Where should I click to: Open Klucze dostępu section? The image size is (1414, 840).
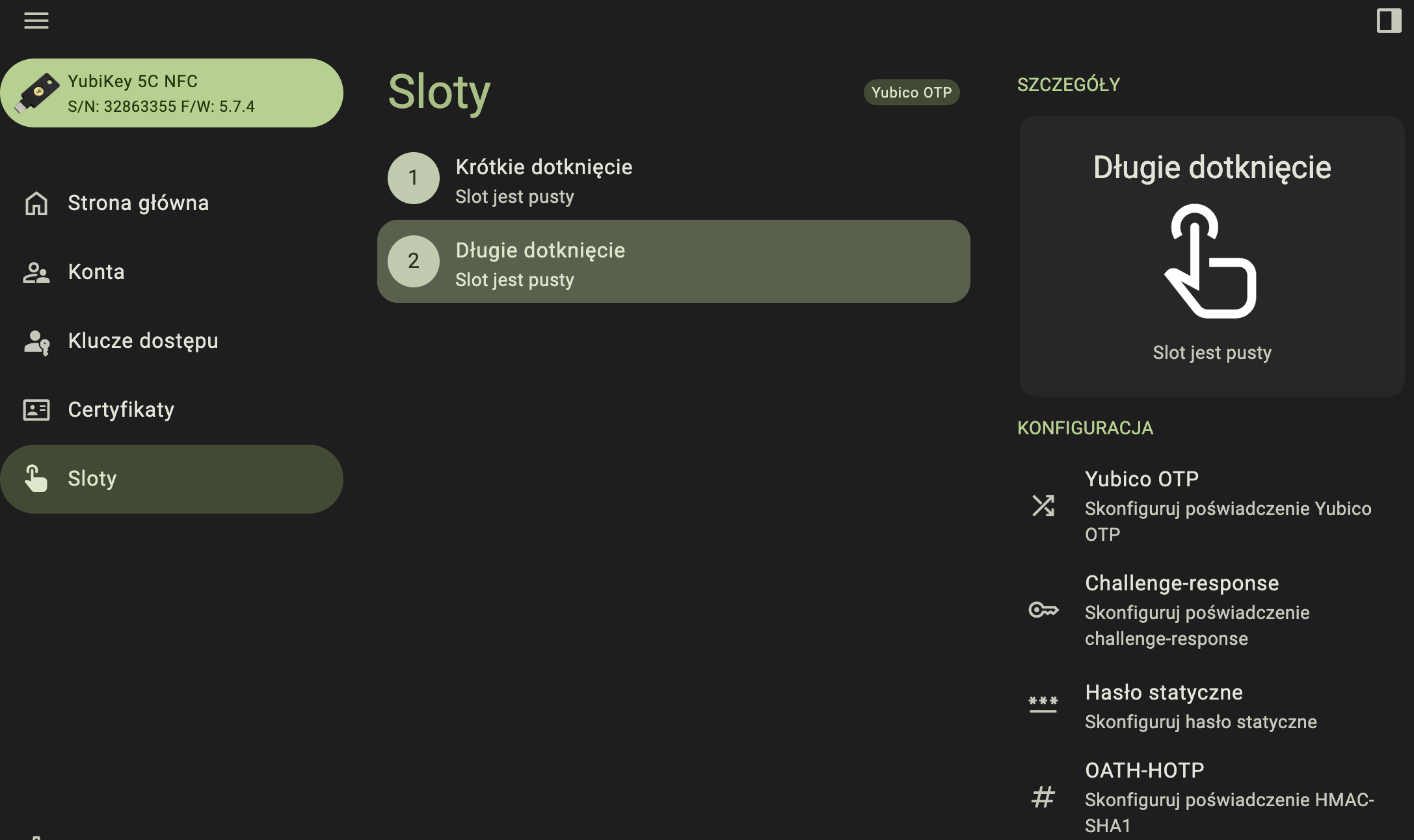pyautogui.click(x=172, y=341)
